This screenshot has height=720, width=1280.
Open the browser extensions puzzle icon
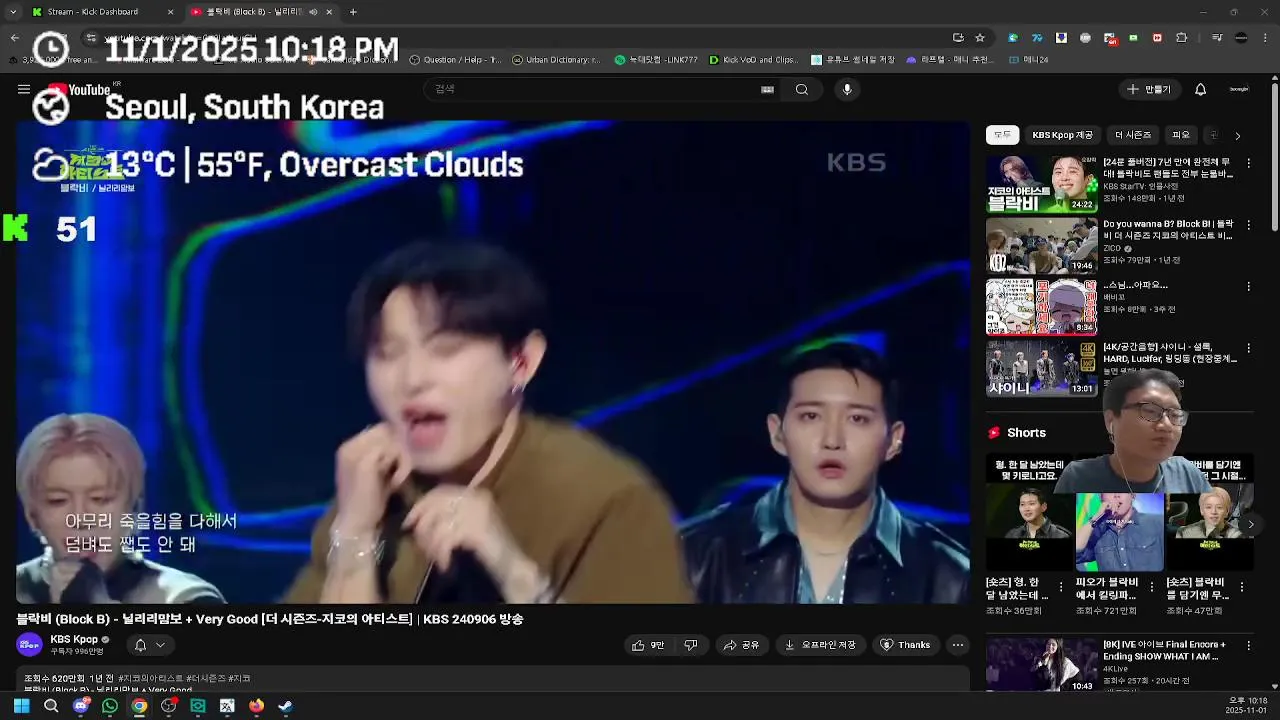pyautogui.click(x=1181, y=38)
